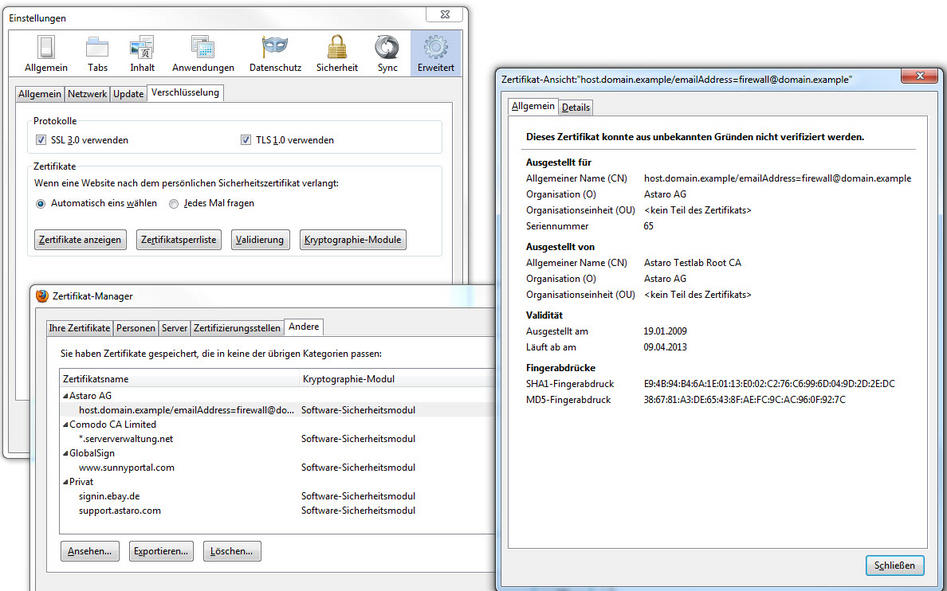Click Software-Sicherheitsmodul in the signin.ebay.de row
Screen dimensions: 947x591
coord(358,496)
